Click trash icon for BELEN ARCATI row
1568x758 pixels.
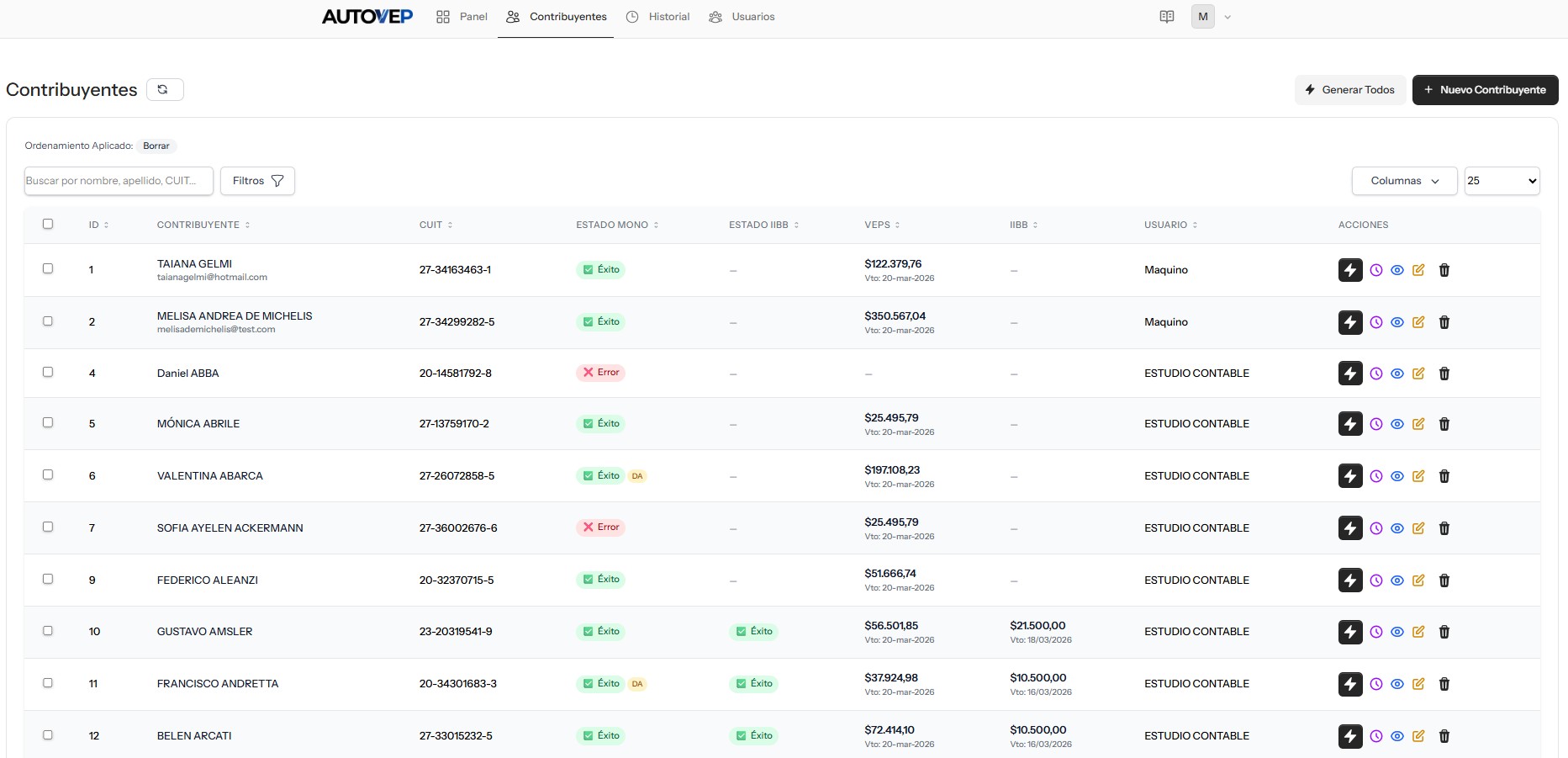coord(1444,736)
